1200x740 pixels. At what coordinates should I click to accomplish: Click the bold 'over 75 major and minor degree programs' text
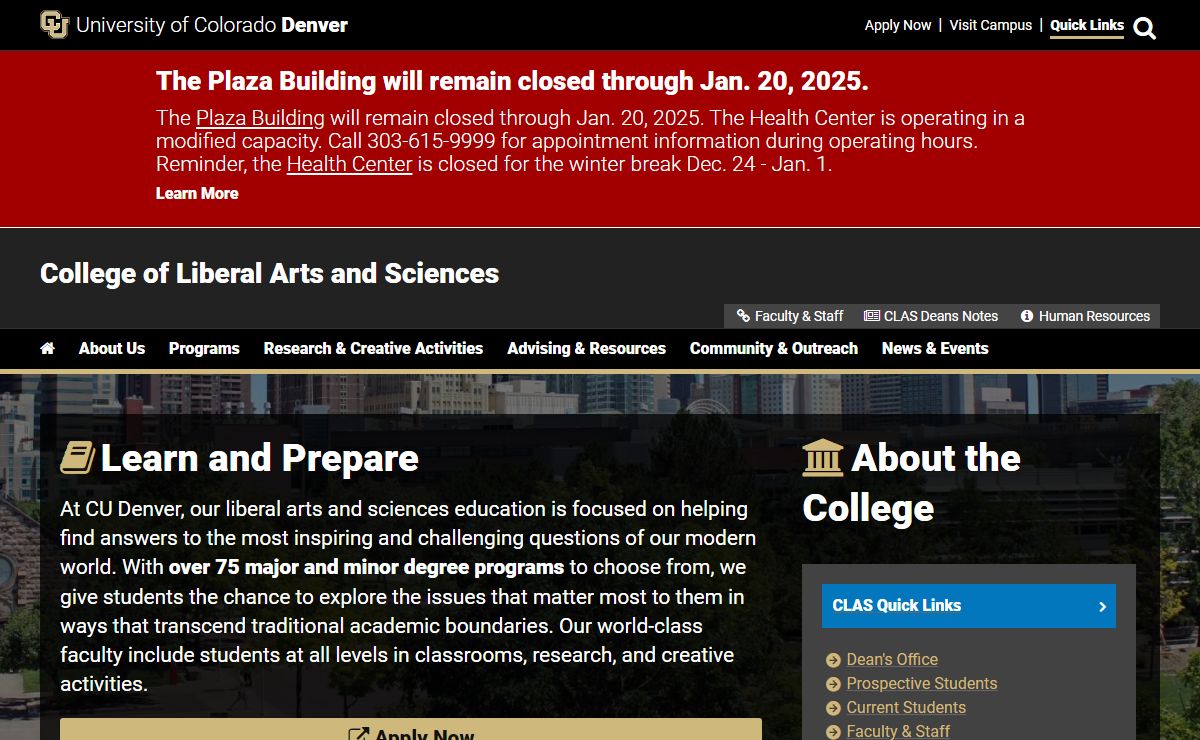coord(366,567)
